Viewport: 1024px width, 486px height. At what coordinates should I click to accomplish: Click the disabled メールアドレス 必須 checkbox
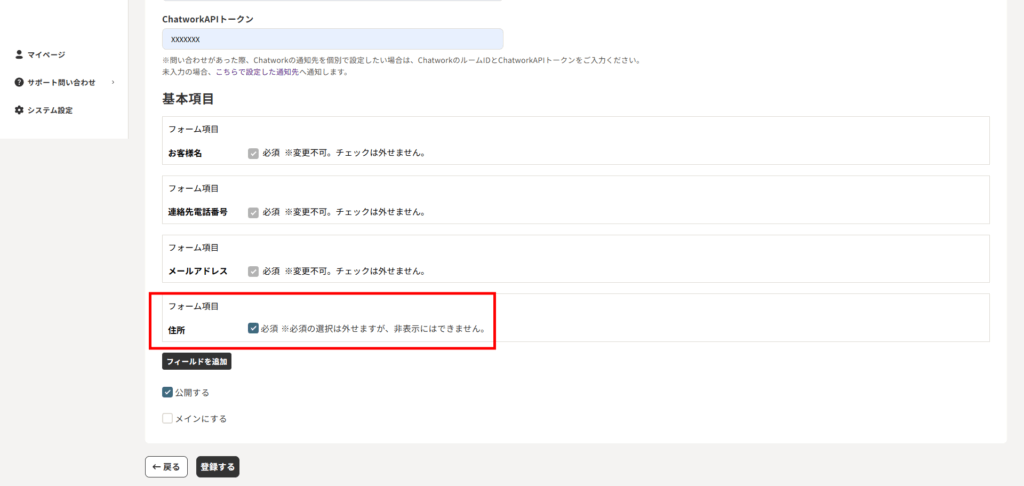(253, 271)
